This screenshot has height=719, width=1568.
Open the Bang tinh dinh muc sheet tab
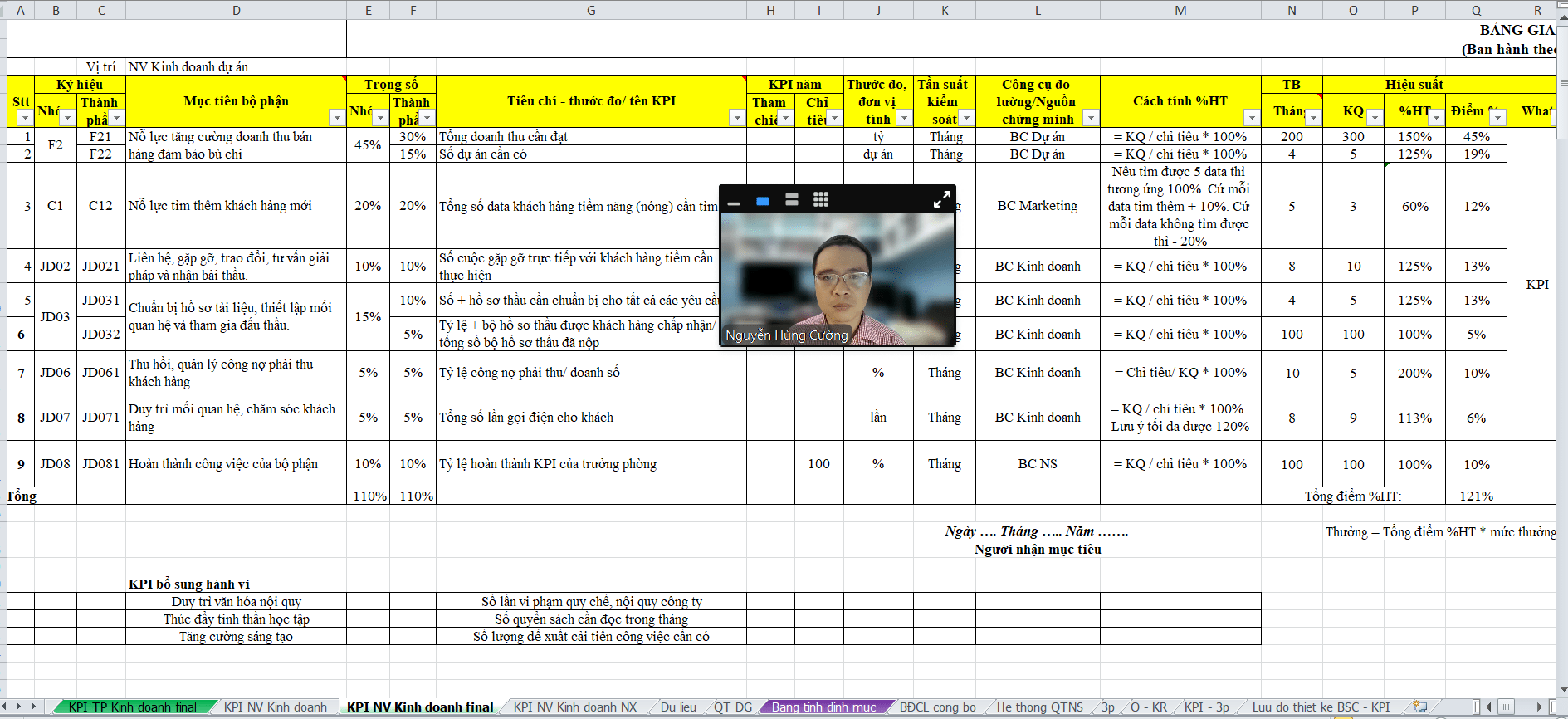(x=823, y=707)
